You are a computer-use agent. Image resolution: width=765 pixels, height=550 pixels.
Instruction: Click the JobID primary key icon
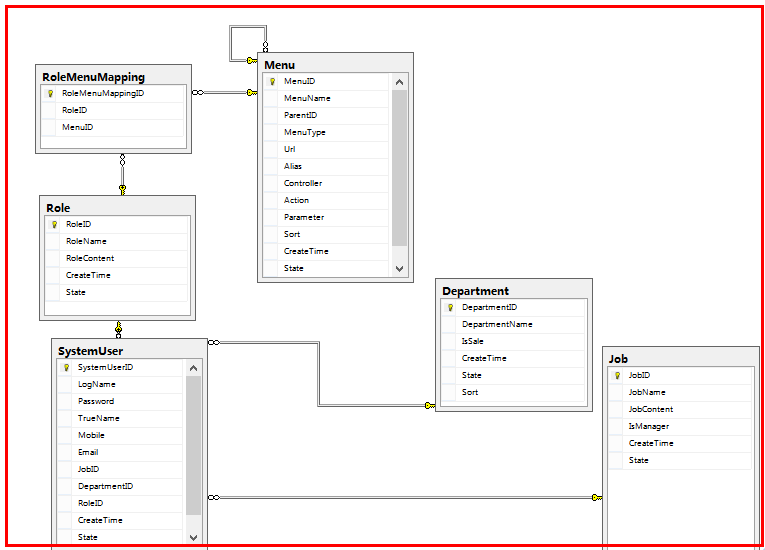[617, 376]
